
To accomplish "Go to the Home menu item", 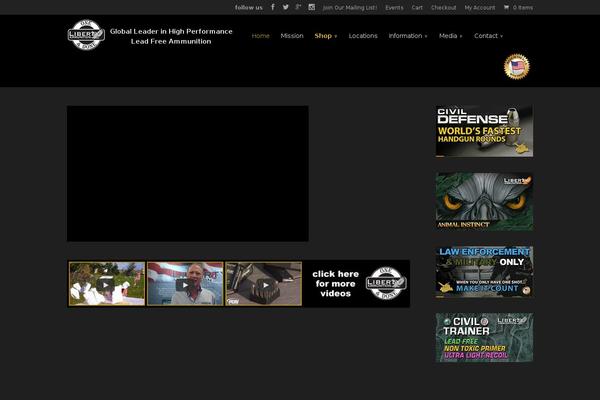I will click(x=261, y=36).
